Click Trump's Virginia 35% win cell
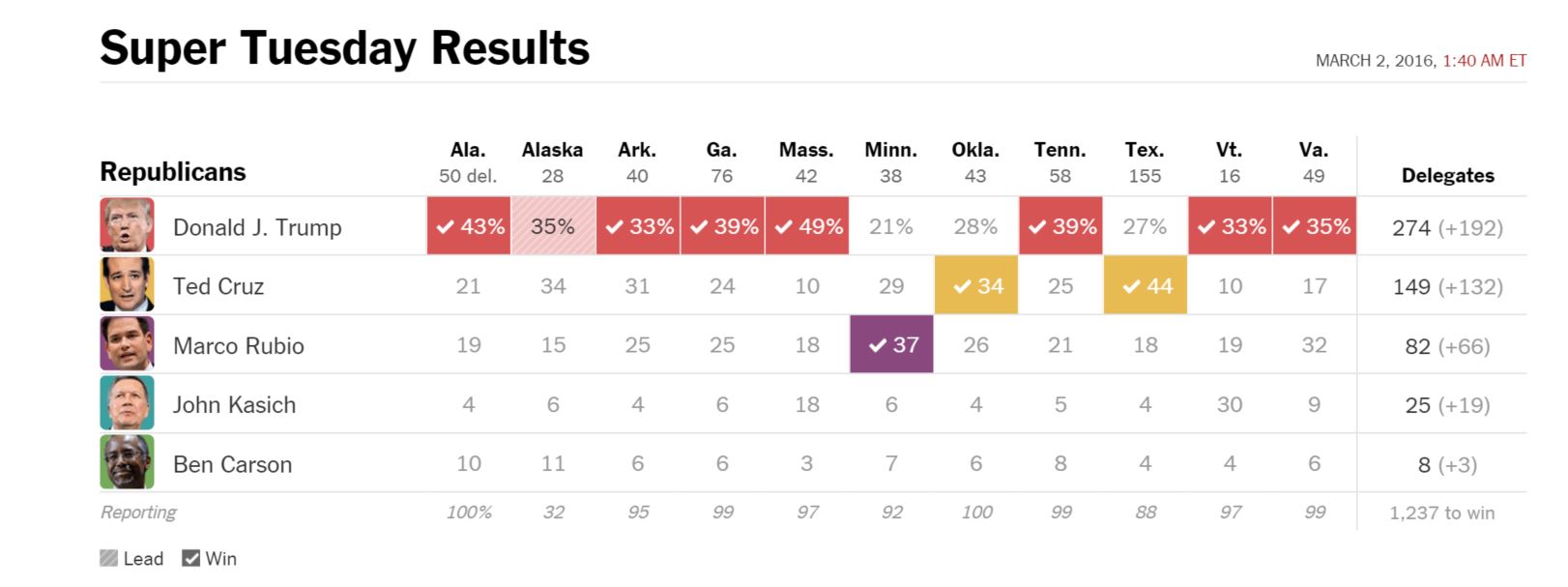 [1315, 226]
